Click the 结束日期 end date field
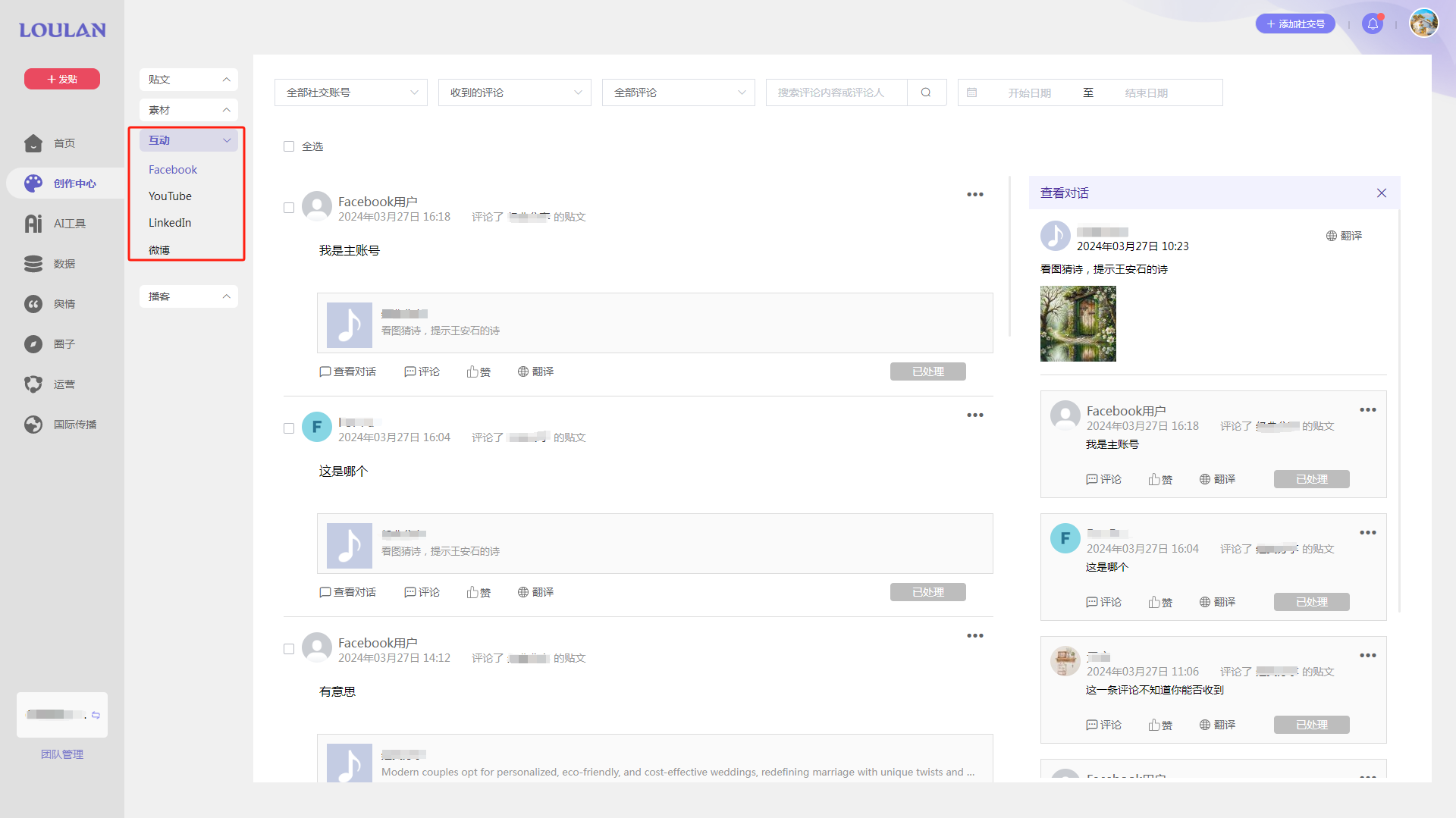The width and height of the screenshot is (1456, 818). [x=1146, y=93]
